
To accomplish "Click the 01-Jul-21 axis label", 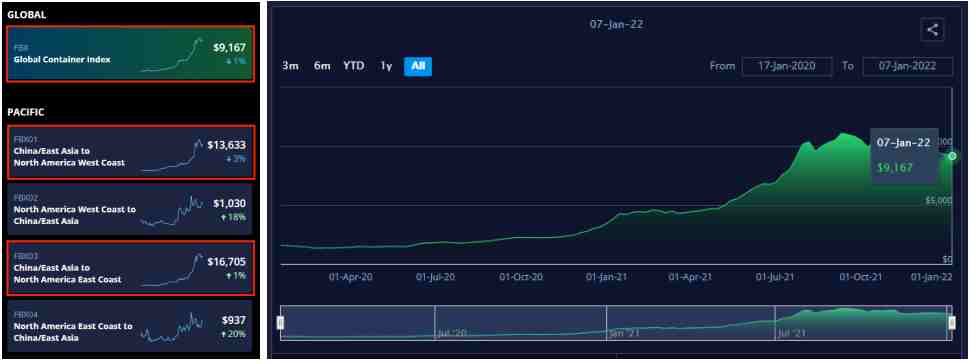I will [775, 277].
